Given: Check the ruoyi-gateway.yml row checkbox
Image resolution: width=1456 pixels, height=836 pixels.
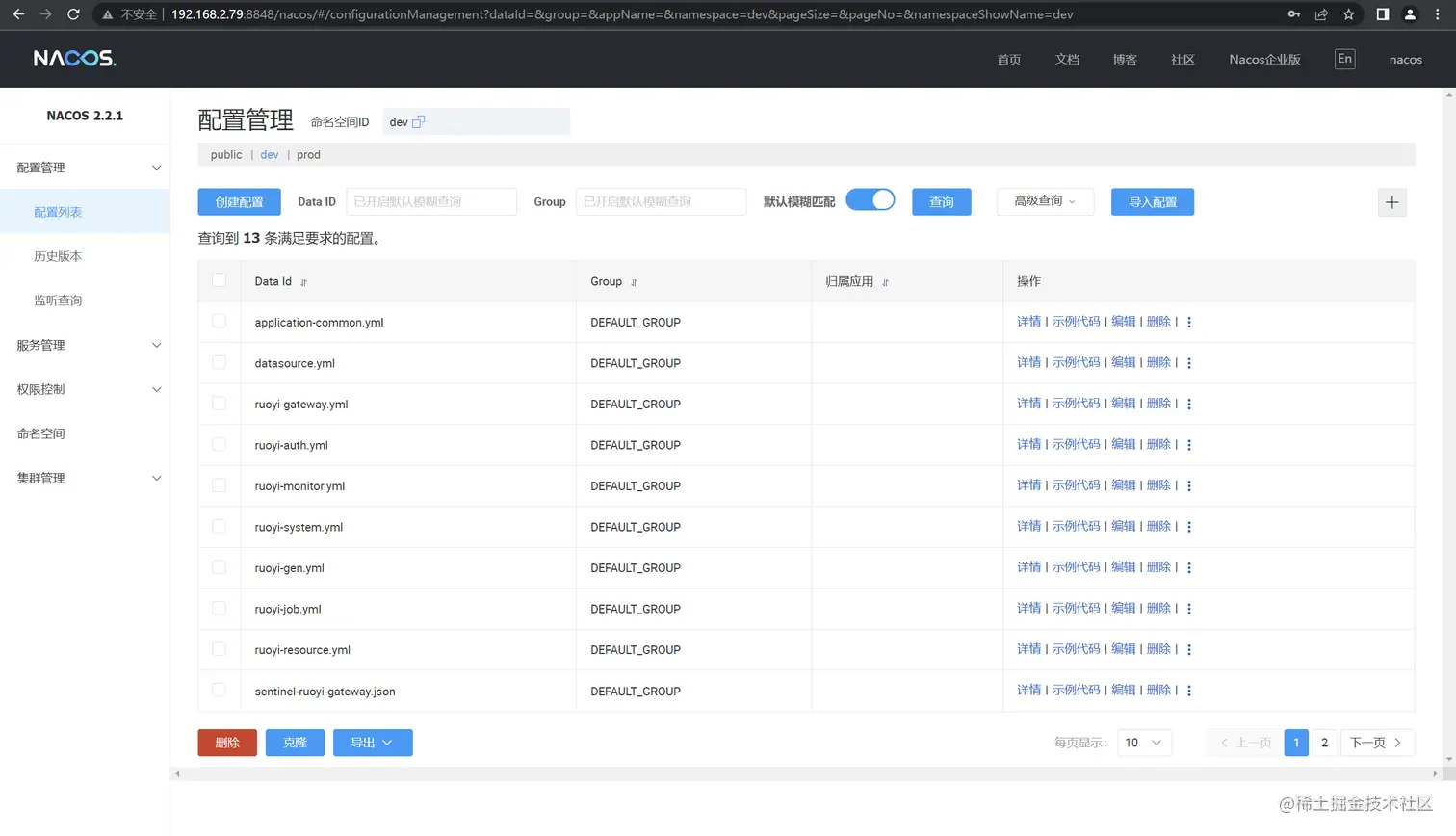Looking at the screenshot, I should (x=219, y=404).
